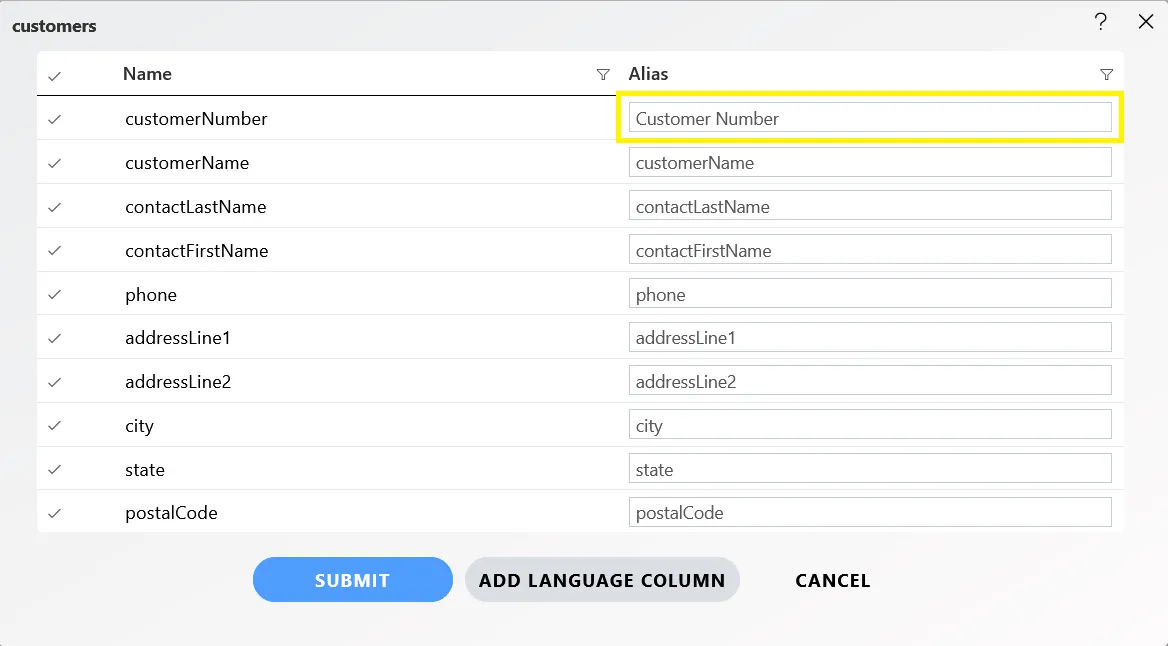The image size is (1168, 646).
Task: Toggle the customerName row checkmark
Action: [54, 163]
